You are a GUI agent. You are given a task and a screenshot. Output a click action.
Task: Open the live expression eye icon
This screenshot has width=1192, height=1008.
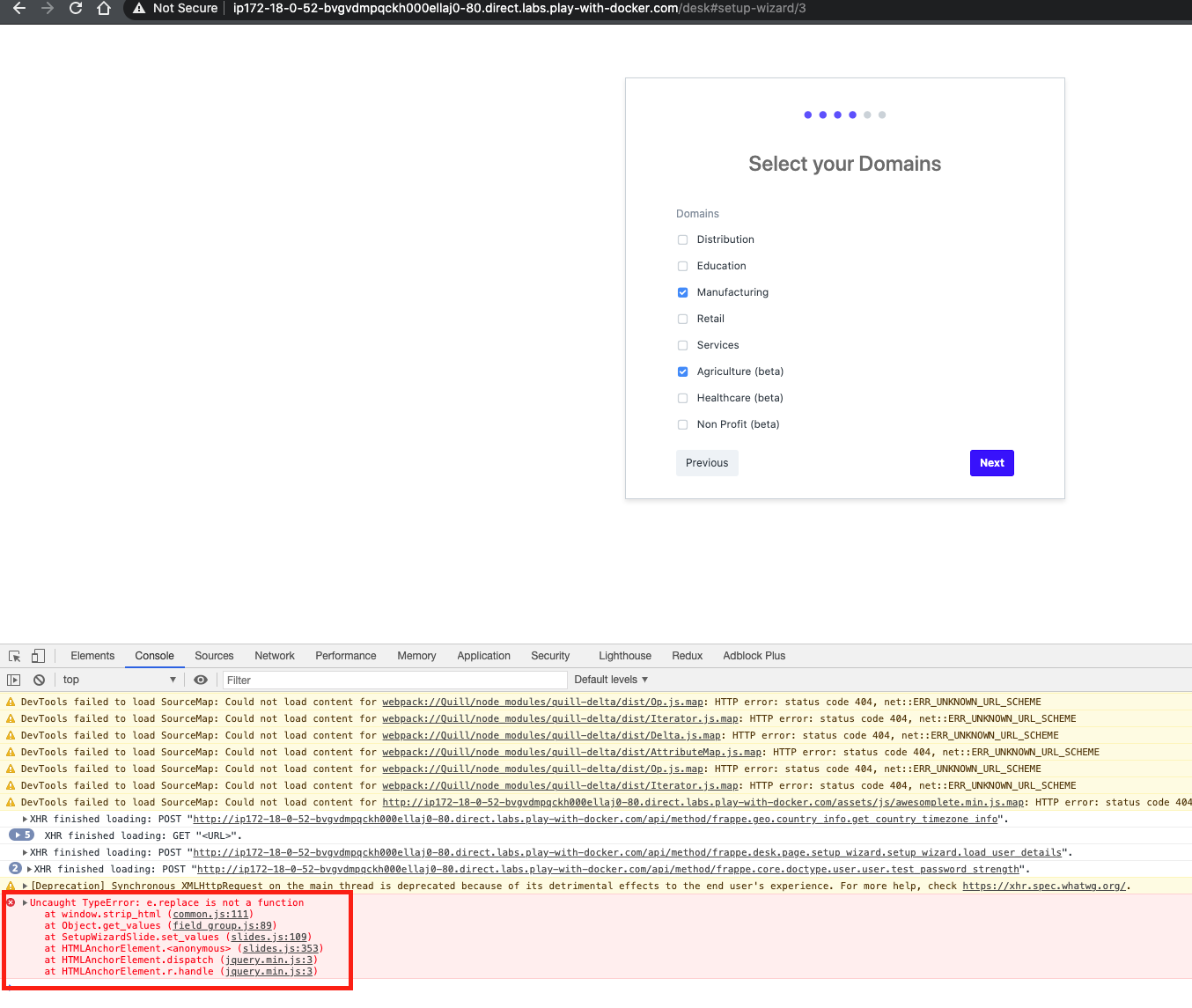[x=201, y=679]
